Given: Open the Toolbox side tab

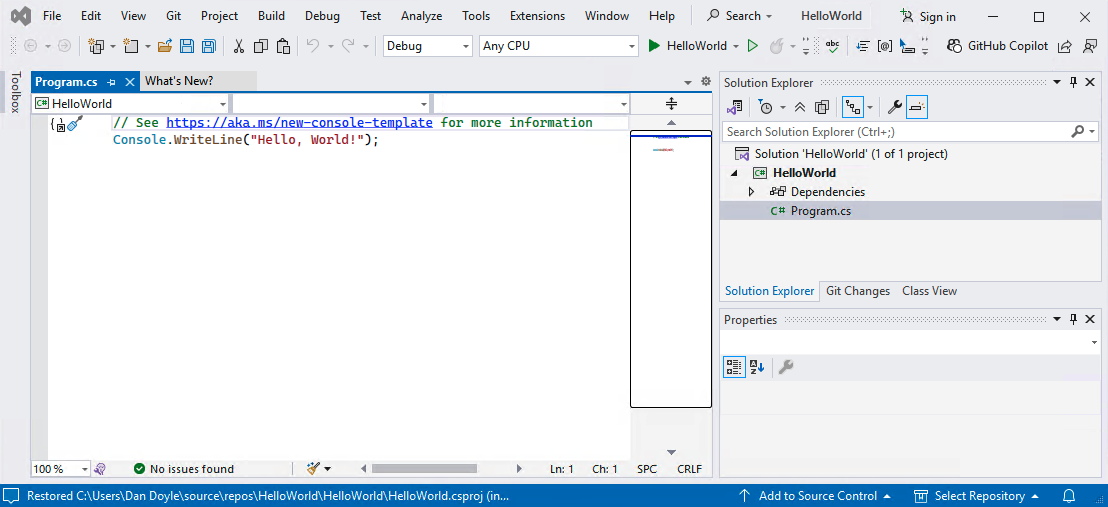Looking at the screenshot, I should [x=16, y=92].
